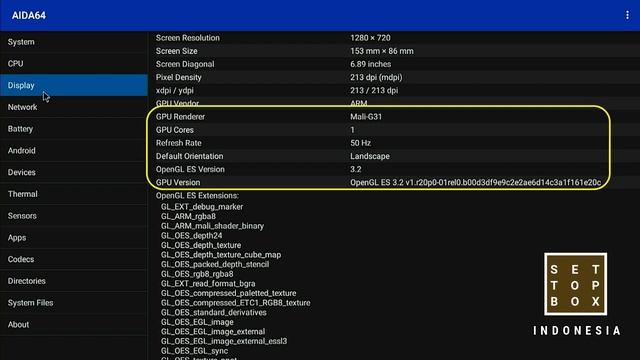The image size is (640, 360).
Task: Select the GL_OES_compressed_ETC1_RGB8_texture extension
Action: pyautogui.click(x=236, y=303)
